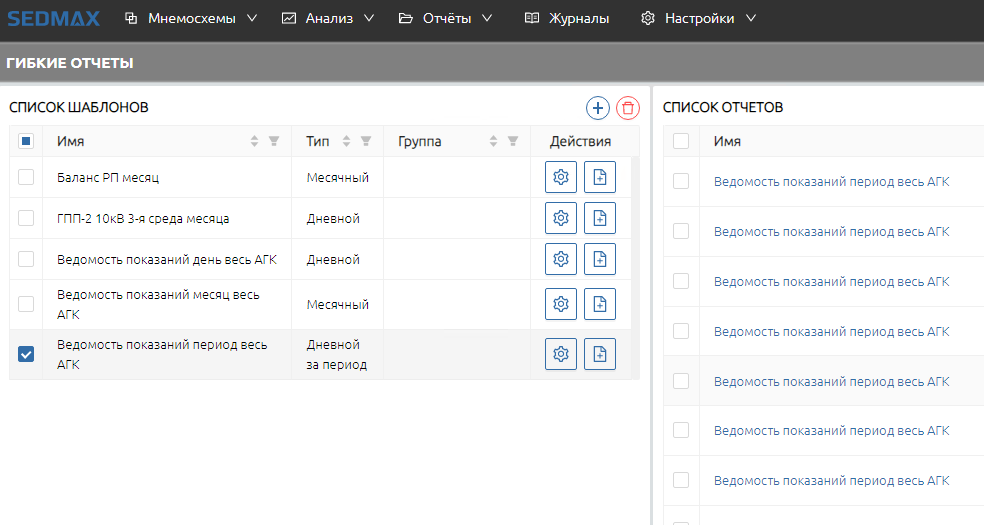Click the add template plus icon
984x525 pixels.
click(597, 108)
